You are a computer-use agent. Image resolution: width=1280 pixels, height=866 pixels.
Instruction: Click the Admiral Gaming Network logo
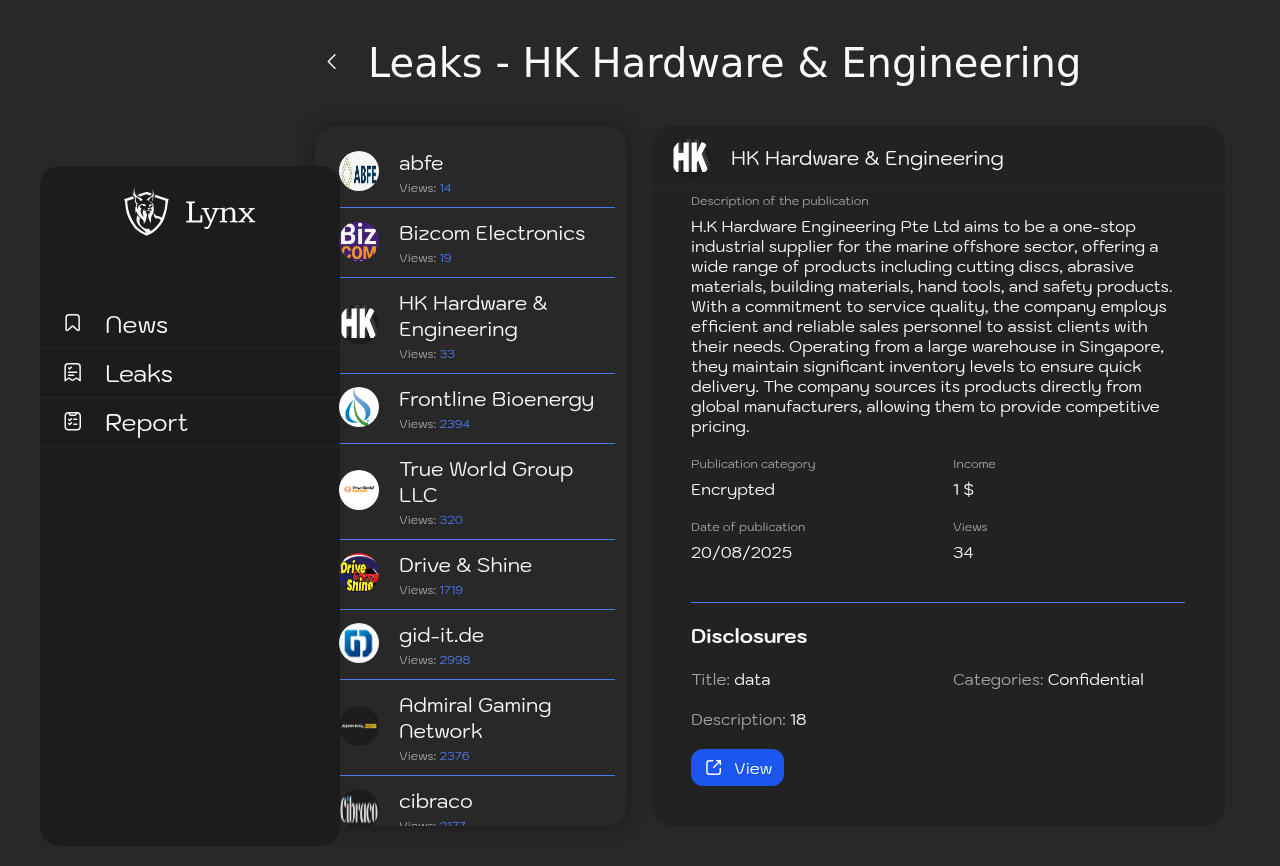pos(359,726)
